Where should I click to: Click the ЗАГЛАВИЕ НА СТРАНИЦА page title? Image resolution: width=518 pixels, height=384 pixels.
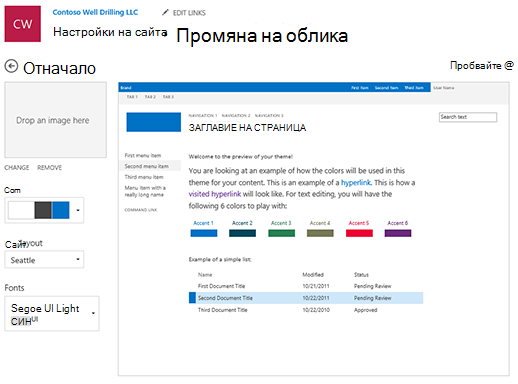(247, 128)
